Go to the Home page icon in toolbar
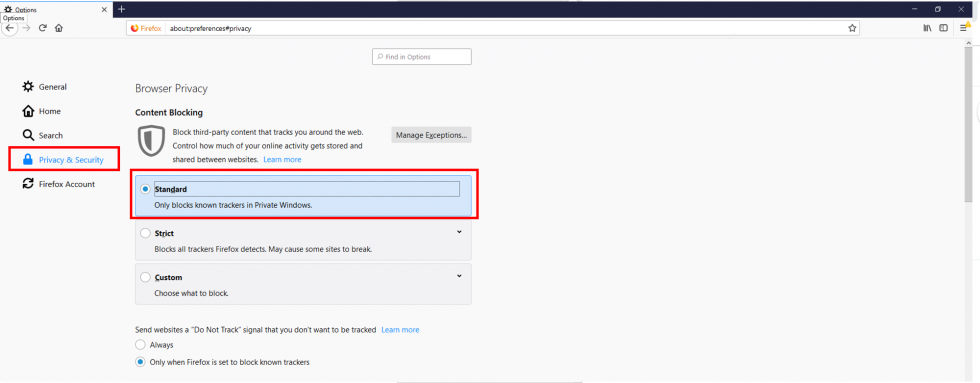This screenshot has width=980, height=383. point(59,28)
